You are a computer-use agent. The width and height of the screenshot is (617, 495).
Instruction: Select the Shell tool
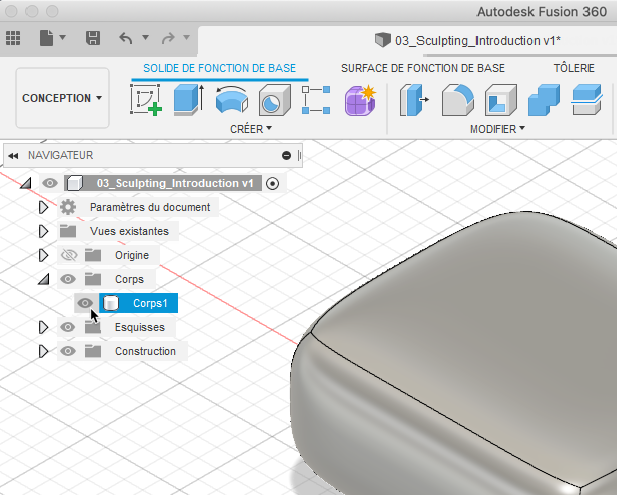tap(501, 100)
